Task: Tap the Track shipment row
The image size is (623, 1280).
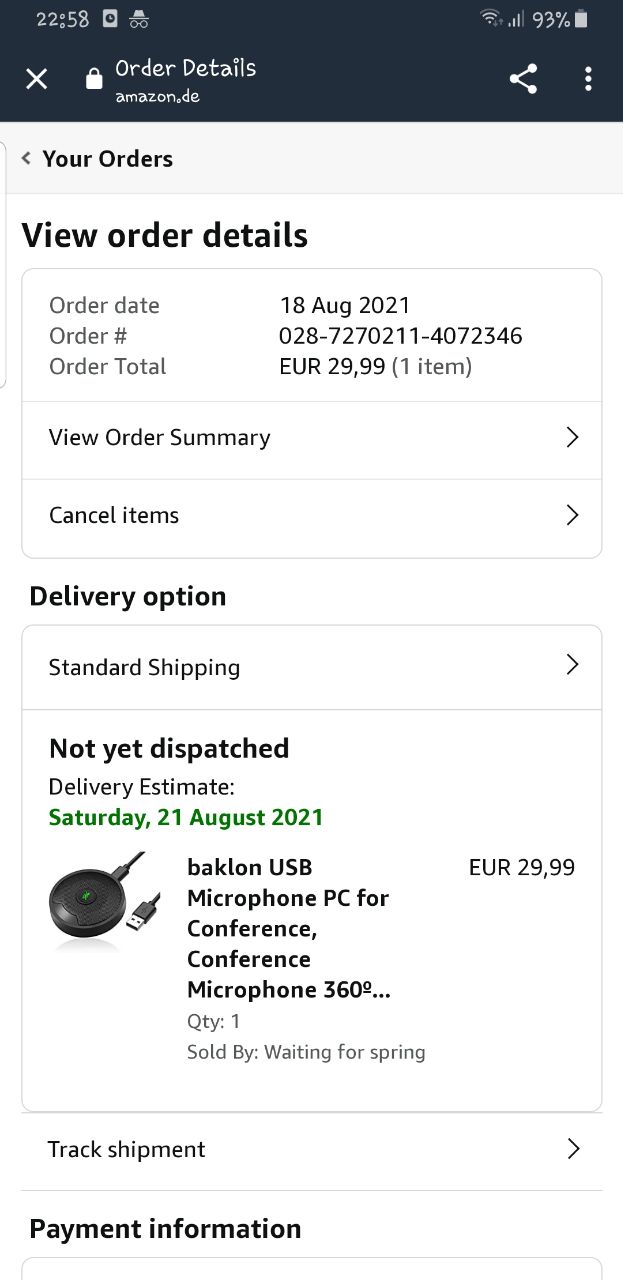Action: click(127, 1150)
